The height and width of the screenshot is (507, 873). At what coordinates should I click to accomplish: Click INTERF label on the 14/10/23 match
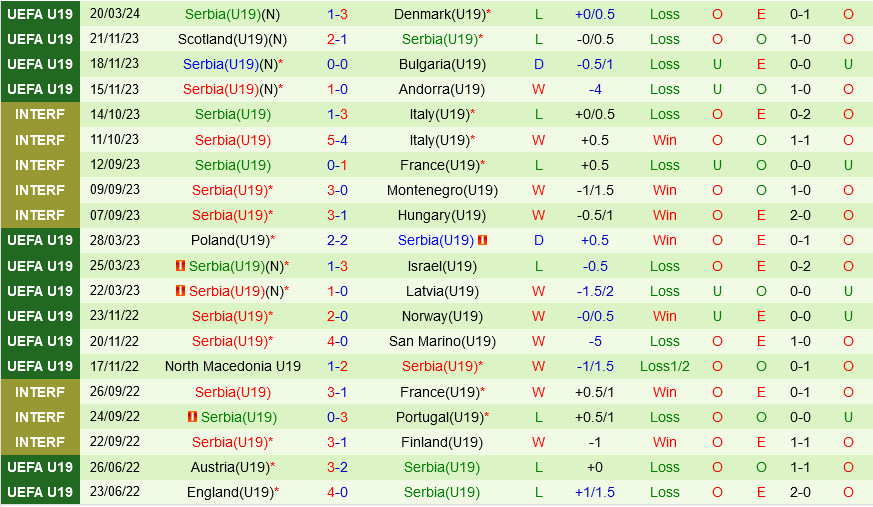tap(40, 114)
